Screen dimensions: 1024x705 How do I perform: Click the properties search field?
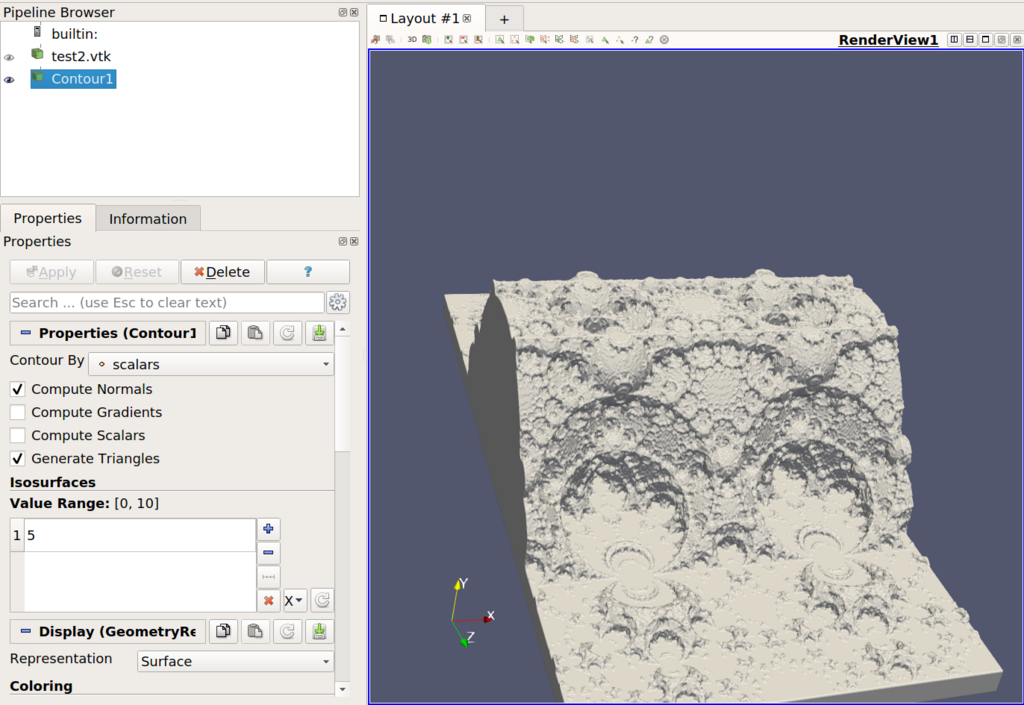(x=167, y=302)
